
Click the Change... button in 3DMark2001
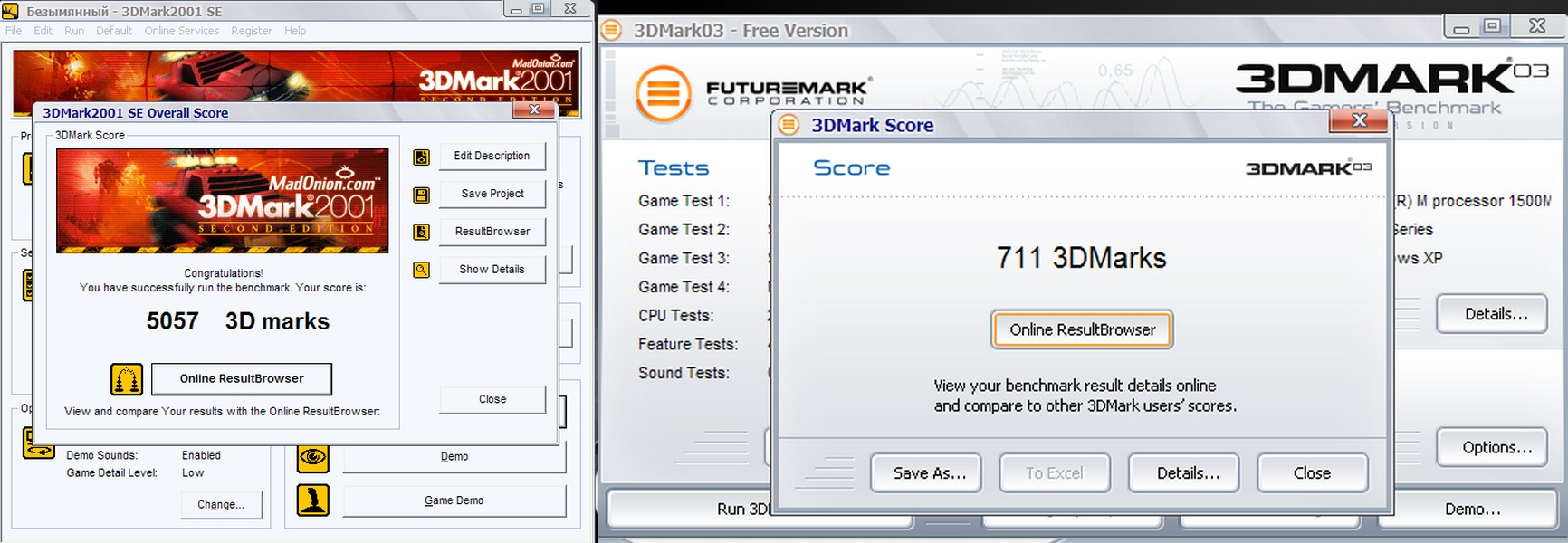coord(221,505)
